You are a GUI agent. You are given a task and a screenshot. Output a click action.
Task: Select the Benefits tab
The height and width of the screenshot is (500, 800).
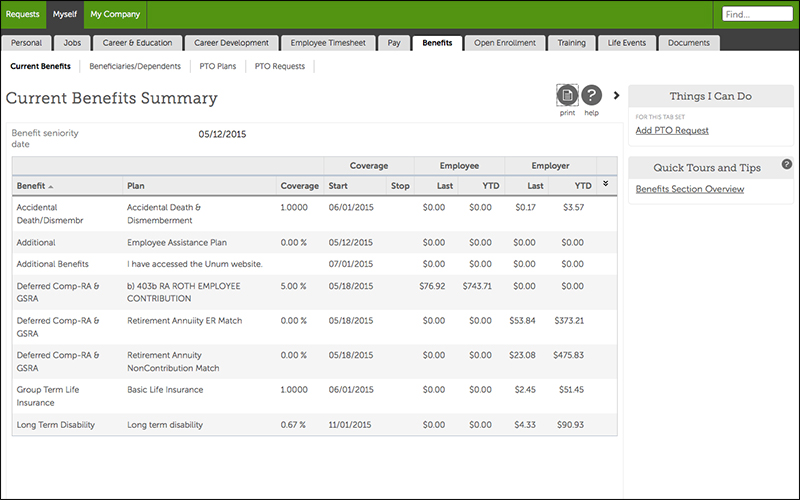437,43
